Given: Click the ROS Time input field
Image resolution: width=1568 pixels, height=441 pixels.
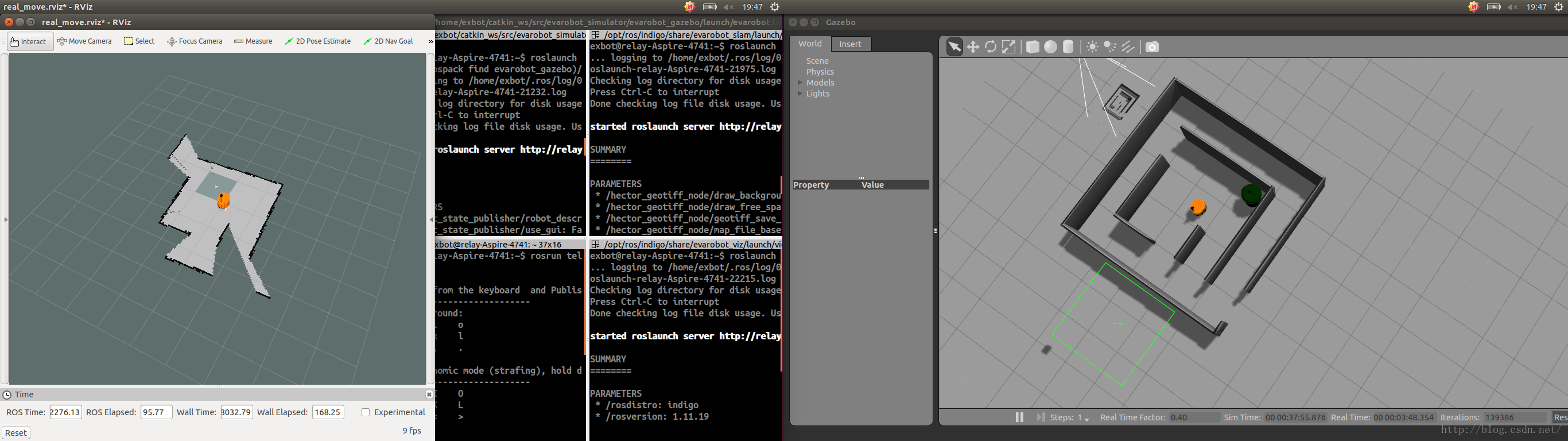Looking at the screenshot, I should pyautogui.click(x=65, y=412).
